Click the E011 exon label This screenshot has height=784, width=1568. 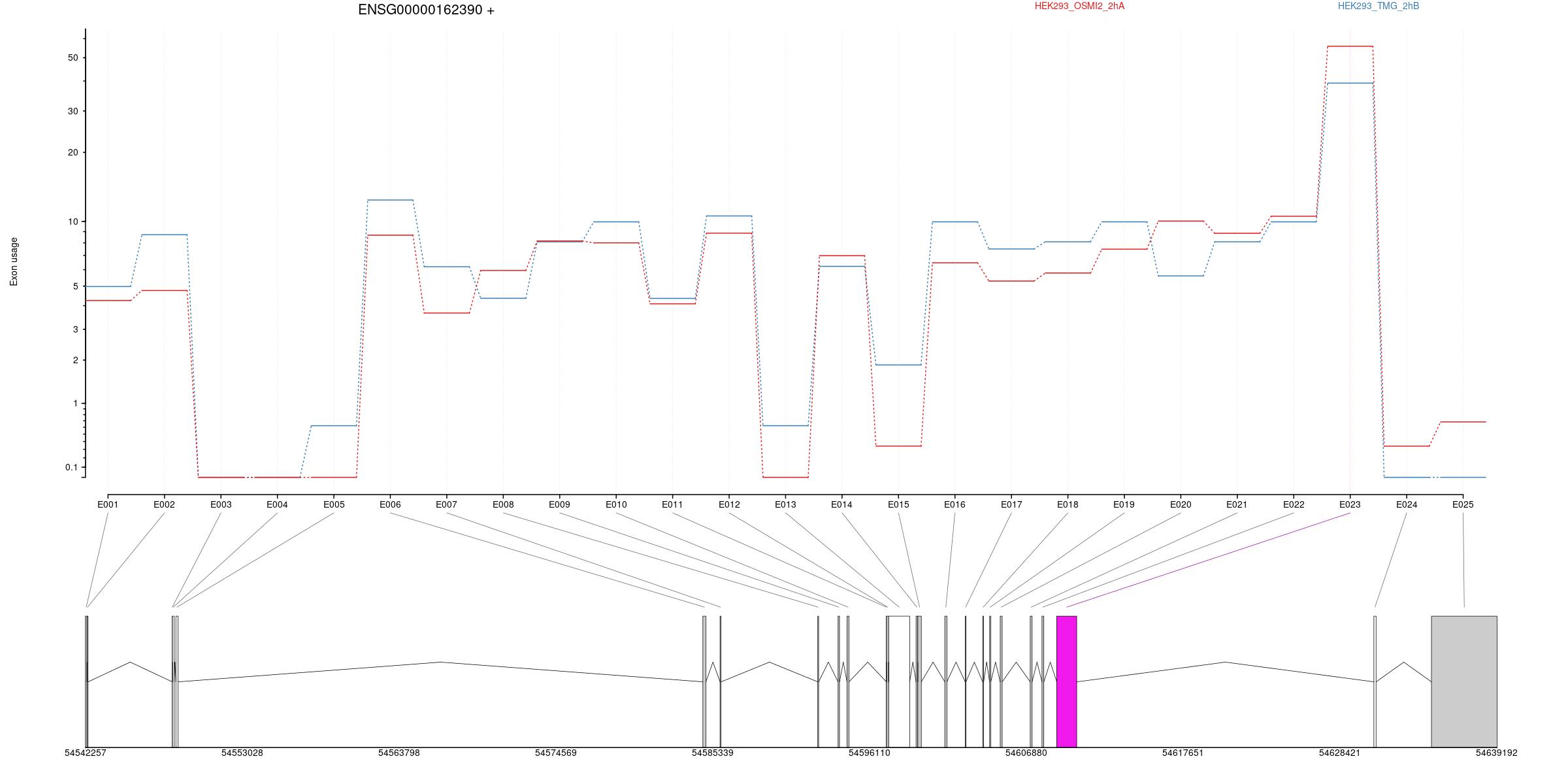point(672,504)
